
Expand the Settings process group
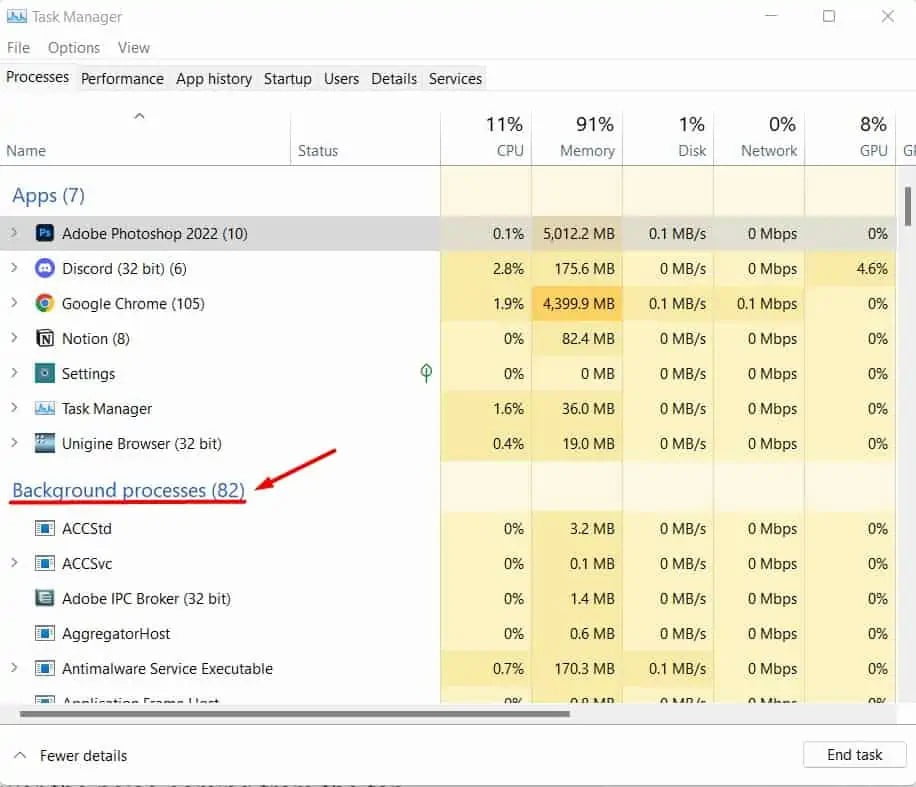click(14, 373)
